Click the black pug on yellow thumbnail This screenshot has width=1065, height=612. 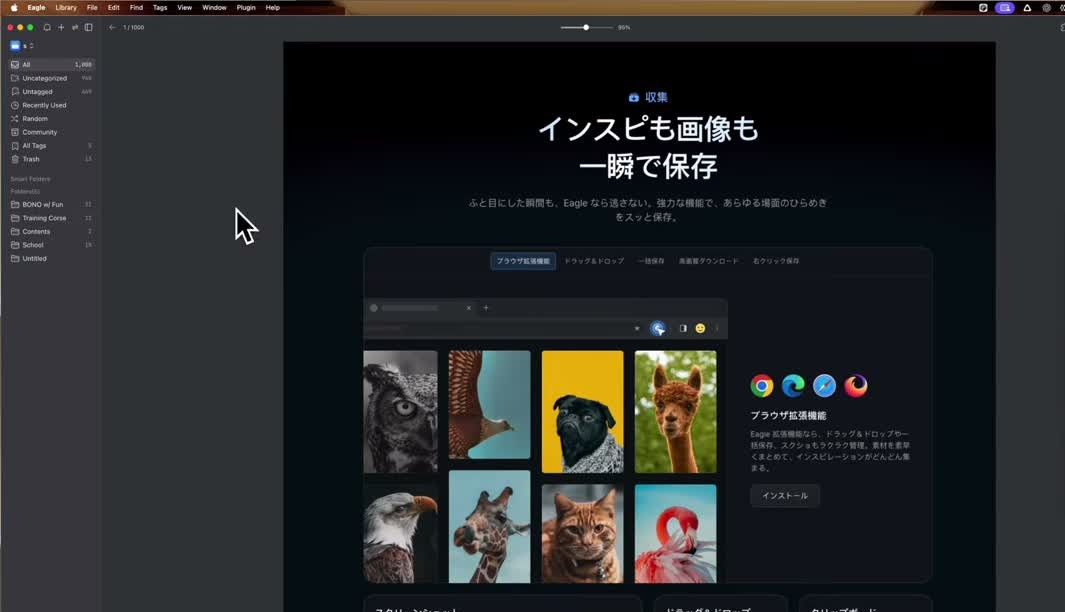pos(583,412)
